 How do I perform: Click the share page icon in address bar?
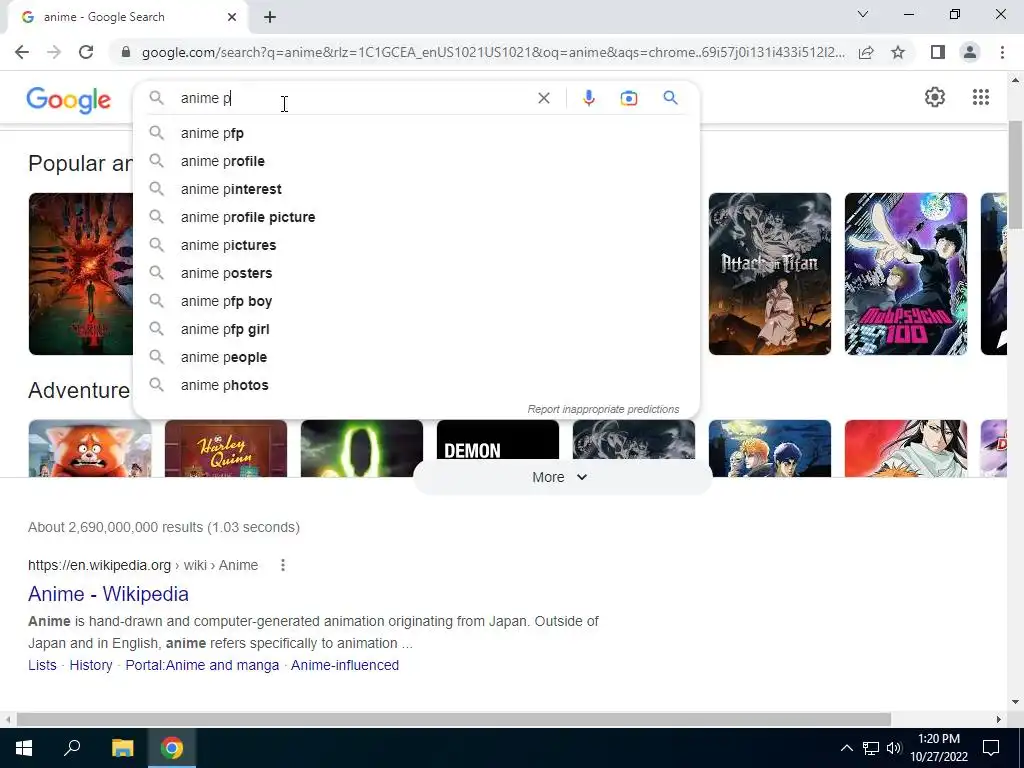click(x=866, y=52)
